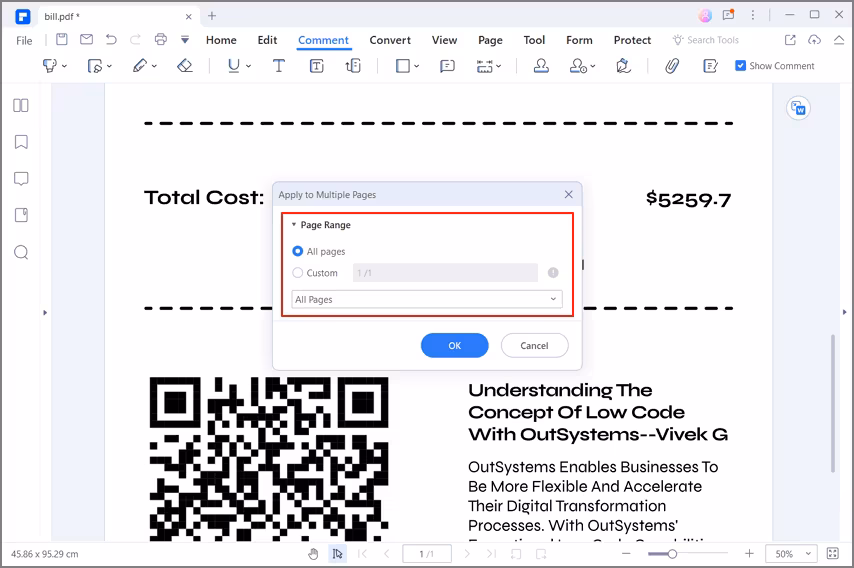Open the Comments panel in sidebar
This screenshot has width=854, height=568.
21,179
